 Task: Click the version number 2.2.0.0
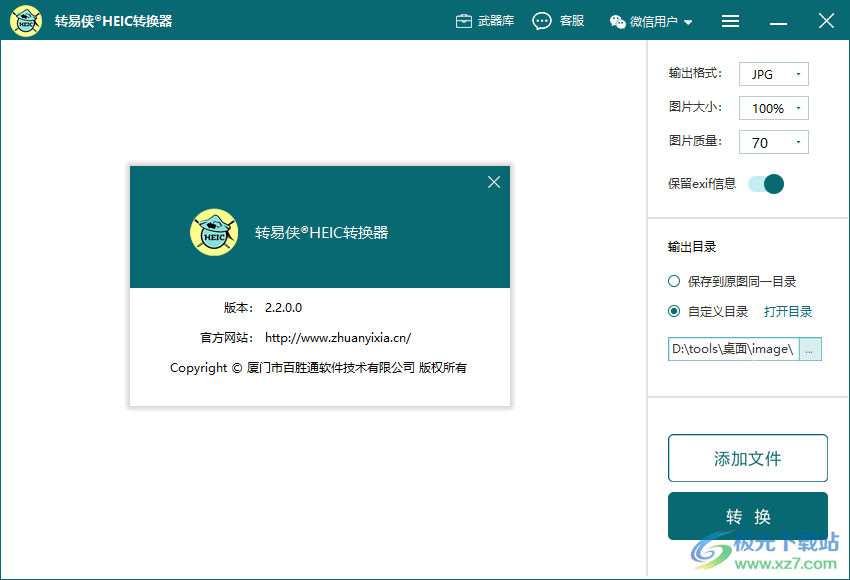(284, 307)
